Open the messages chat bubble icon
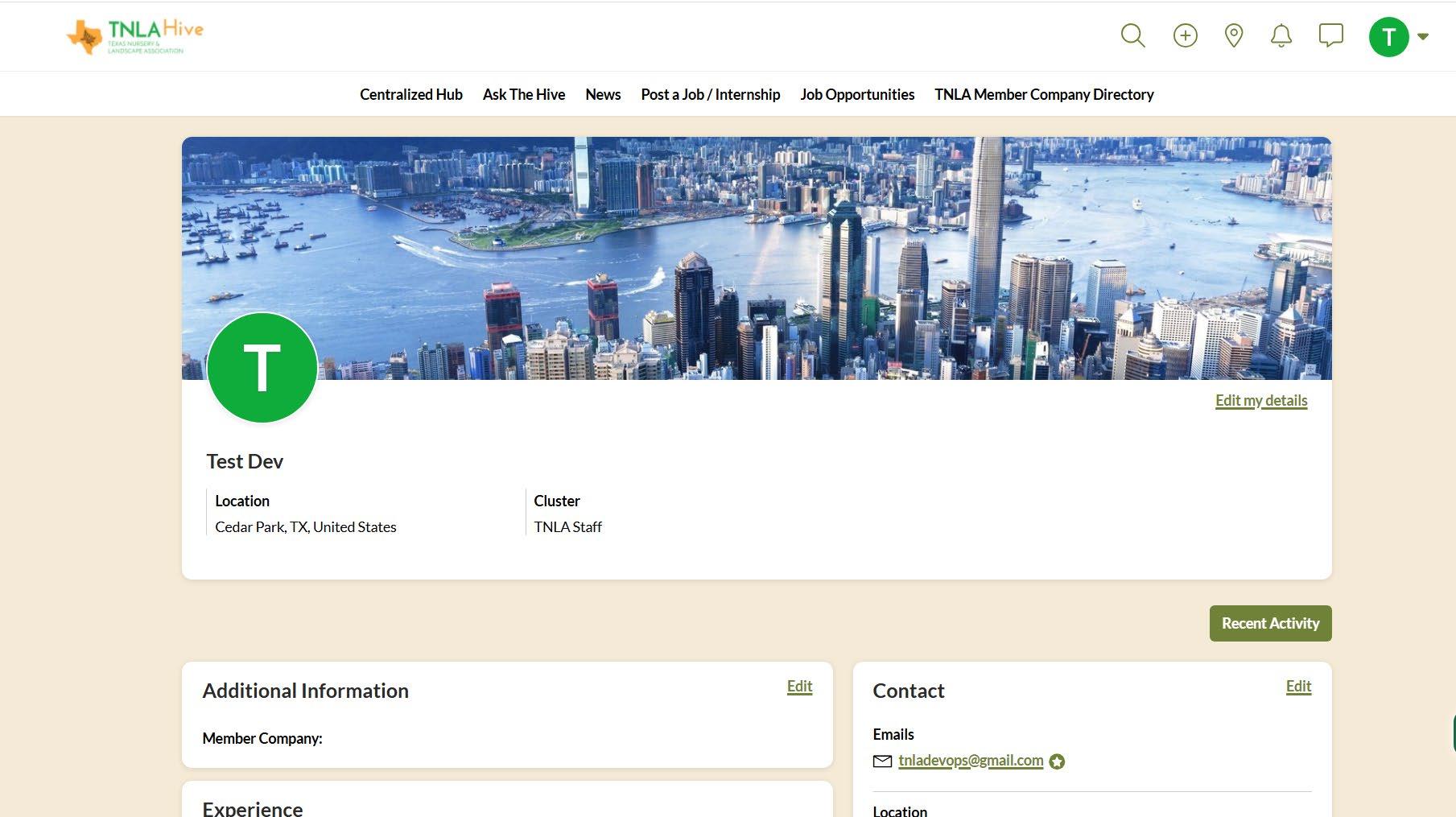This screenshot has height=817, width=1456. (x=1330, y=35)
